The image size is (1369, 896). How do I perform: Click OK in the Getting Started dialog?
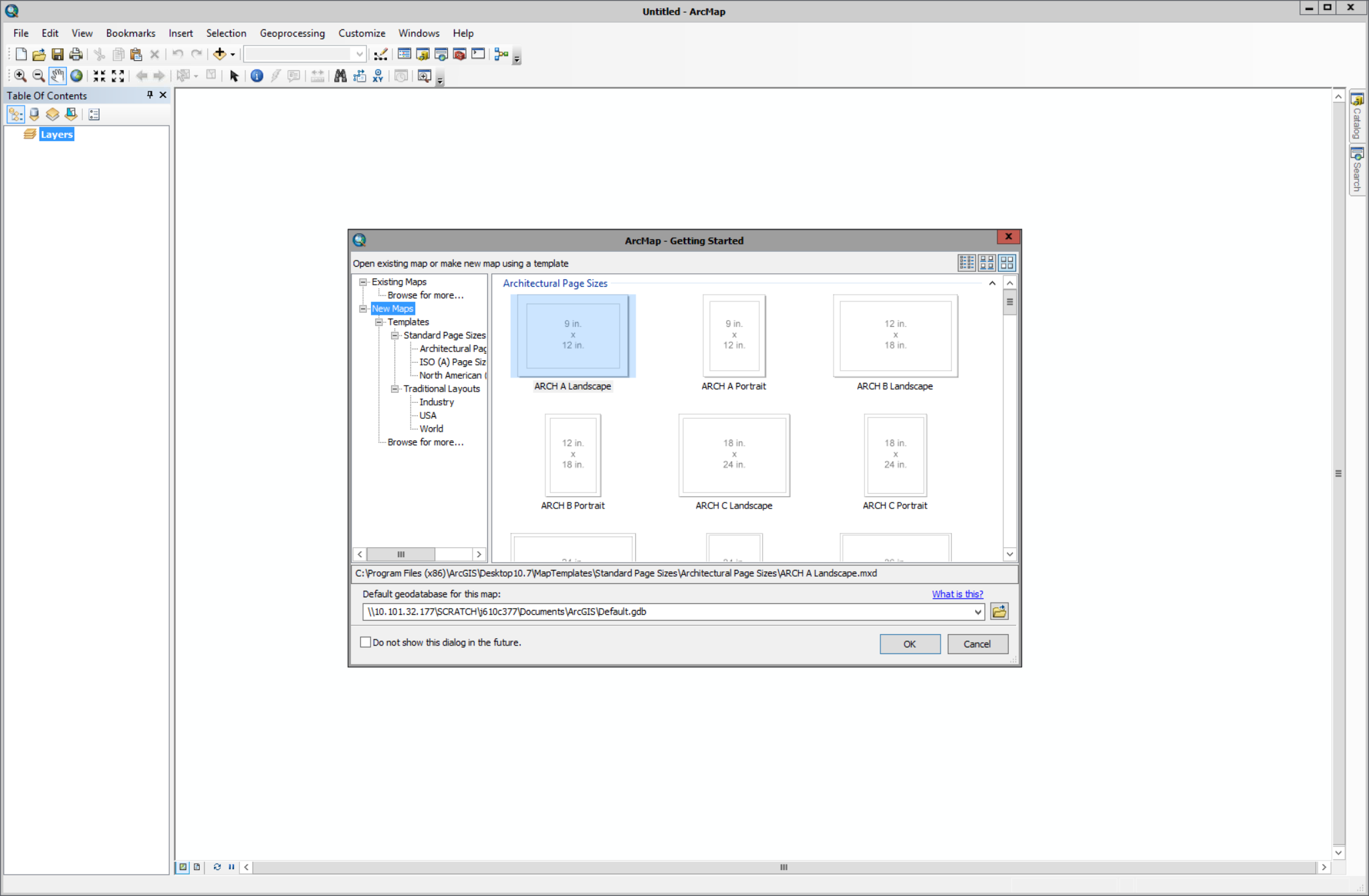coord(910,643)
